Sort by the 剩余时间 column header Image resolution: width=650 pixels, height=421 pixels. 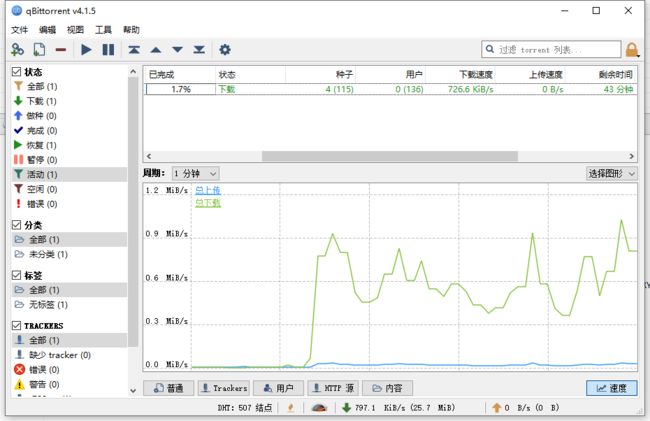(601, 75)
